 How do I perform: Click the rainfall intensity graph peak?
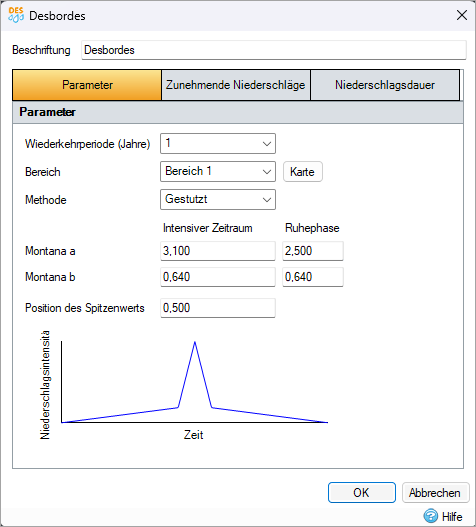(x=195, y=343)
